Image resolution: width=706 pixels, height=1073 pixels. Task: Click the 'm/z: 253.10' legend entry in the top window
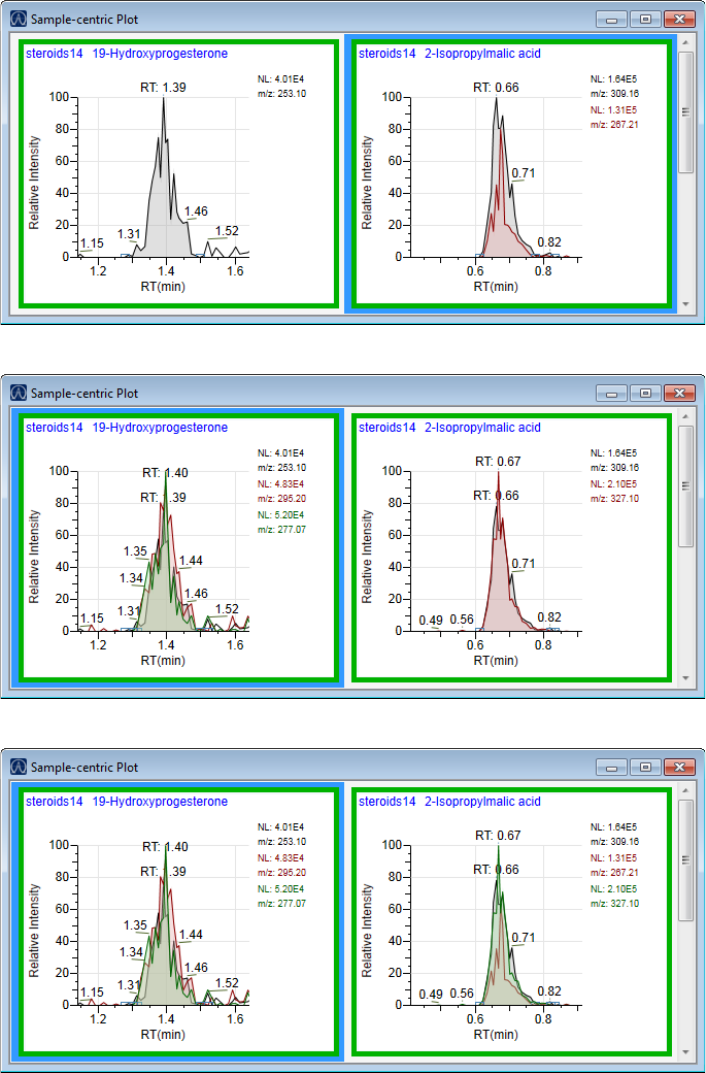pyautogui.click(x=282, y=94)
